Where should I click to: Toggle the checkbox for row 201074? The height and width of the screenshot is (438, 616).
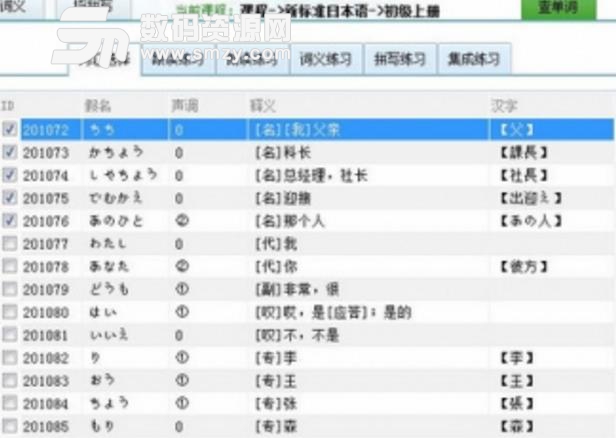9,175
